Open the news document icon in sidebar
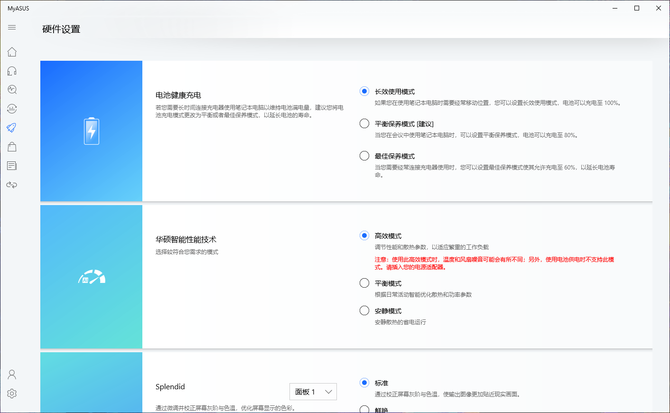Image resolution: width=670 pixels, height=413 pixels. [x=12, y=166]
